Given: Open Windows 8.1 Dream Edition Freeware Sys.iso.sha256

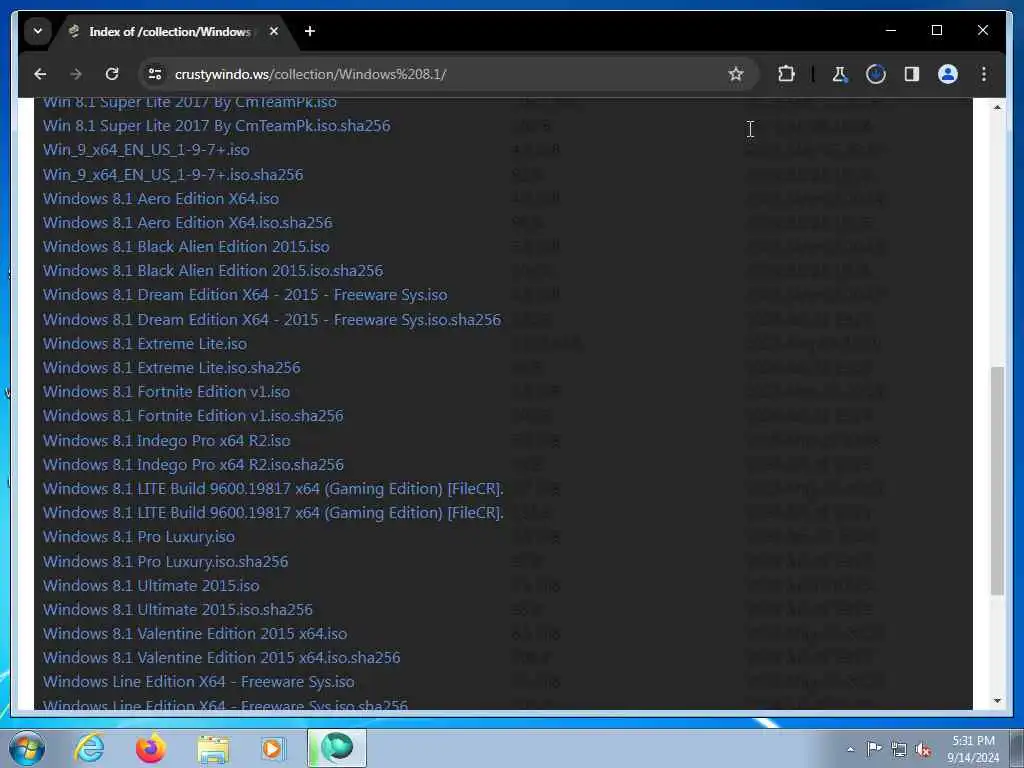Looking at the screenshot, I should click(272, 319).
